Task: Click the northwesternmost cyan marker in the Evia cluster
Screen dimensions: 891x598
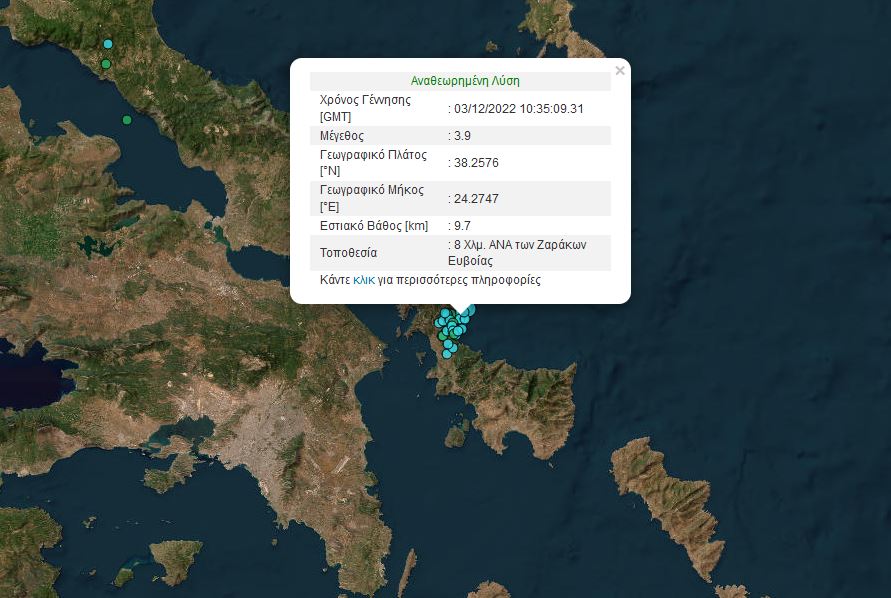Action: click(x=444, y=314)
